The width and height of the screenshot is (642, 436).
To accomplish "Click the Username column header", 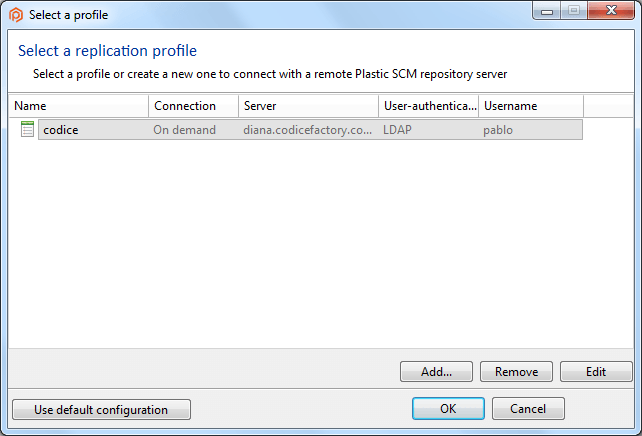I will point(531,106).
